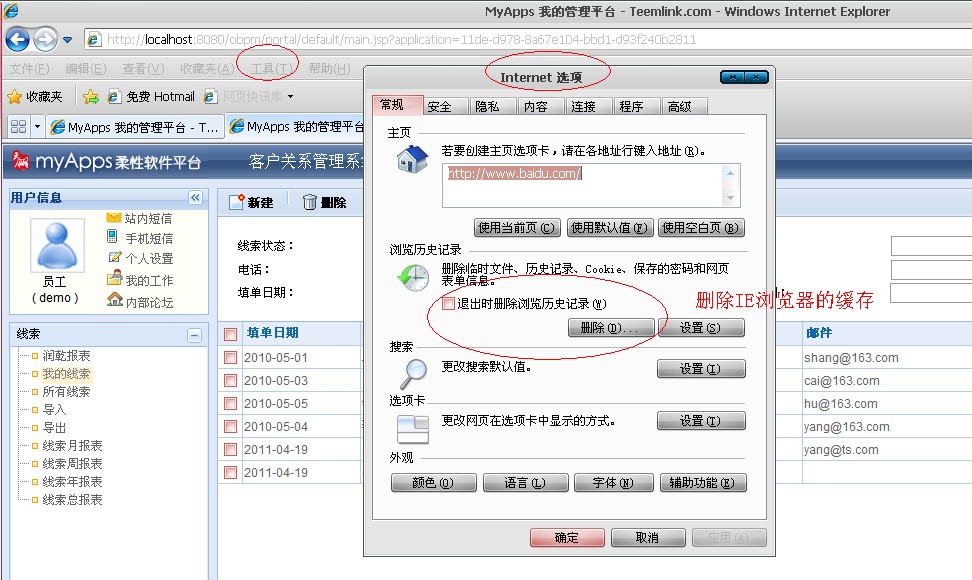Select 所有线索 tree item
This screenshot has height=580, width=972.
tap(66, 392)
